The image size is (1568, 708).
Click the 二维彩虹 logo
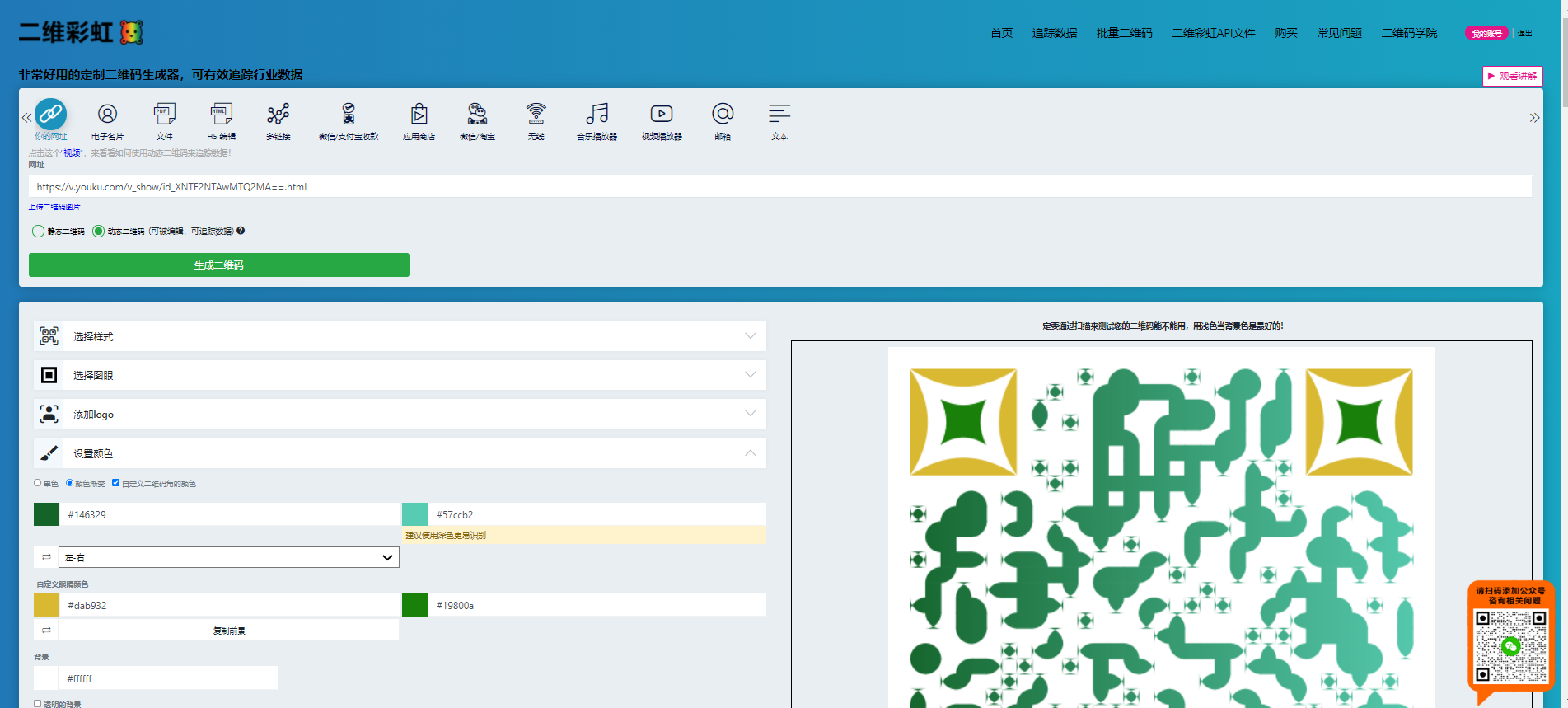click(81, 32)
